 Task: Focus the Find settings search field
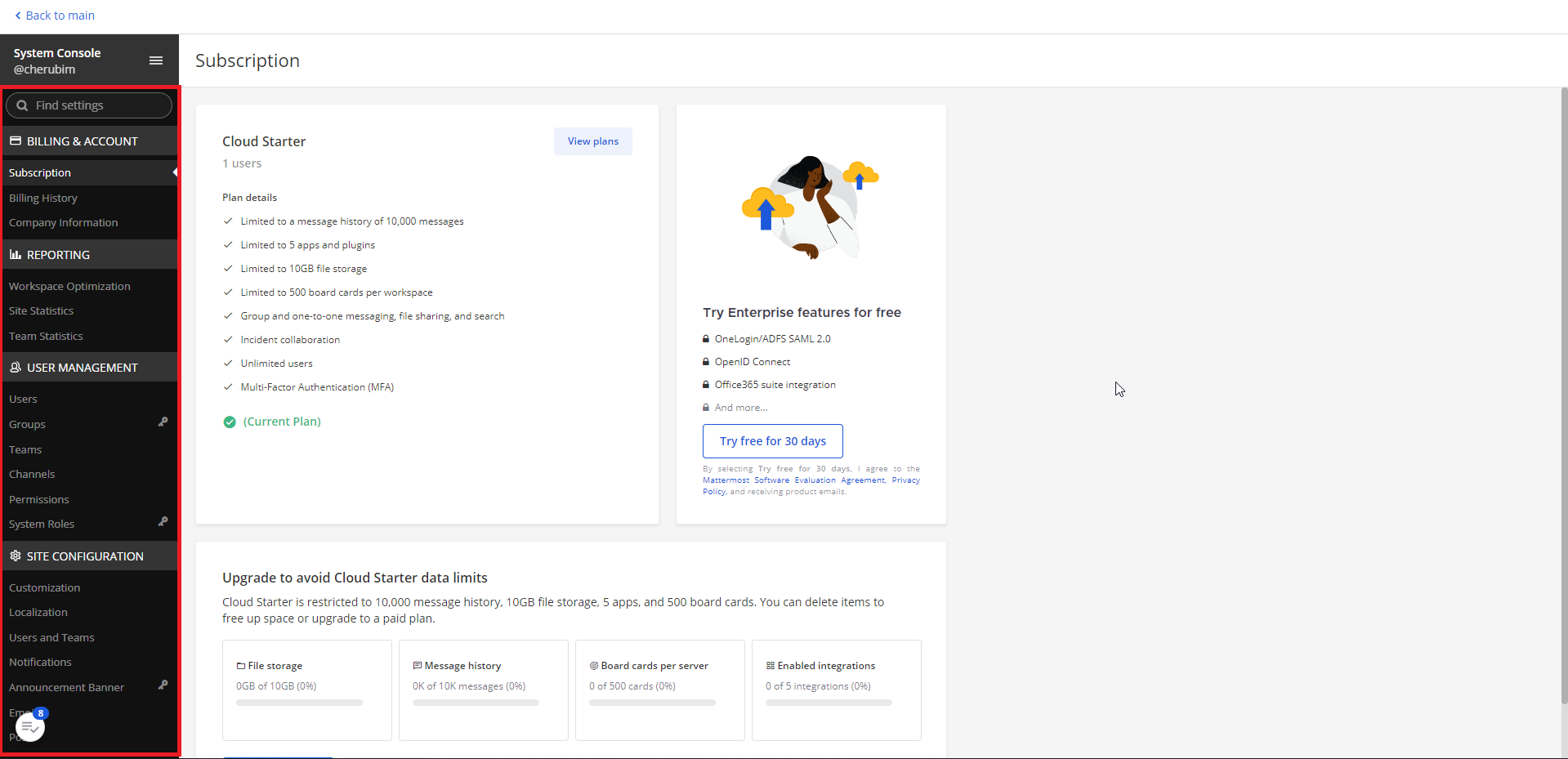click(x=89, y=105)
